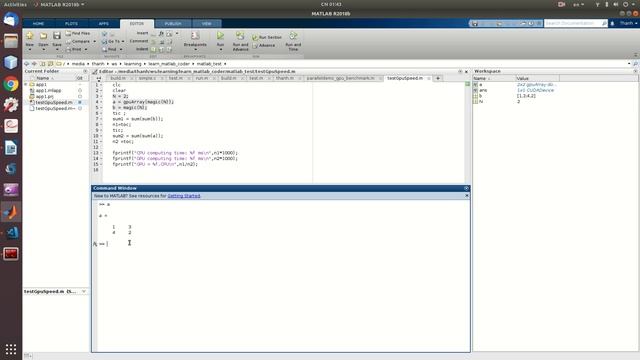Image resolution: width=640 pixels, height=360 pixels.
Task: Open Activities overview in top bar
Action: click(15, 4)
